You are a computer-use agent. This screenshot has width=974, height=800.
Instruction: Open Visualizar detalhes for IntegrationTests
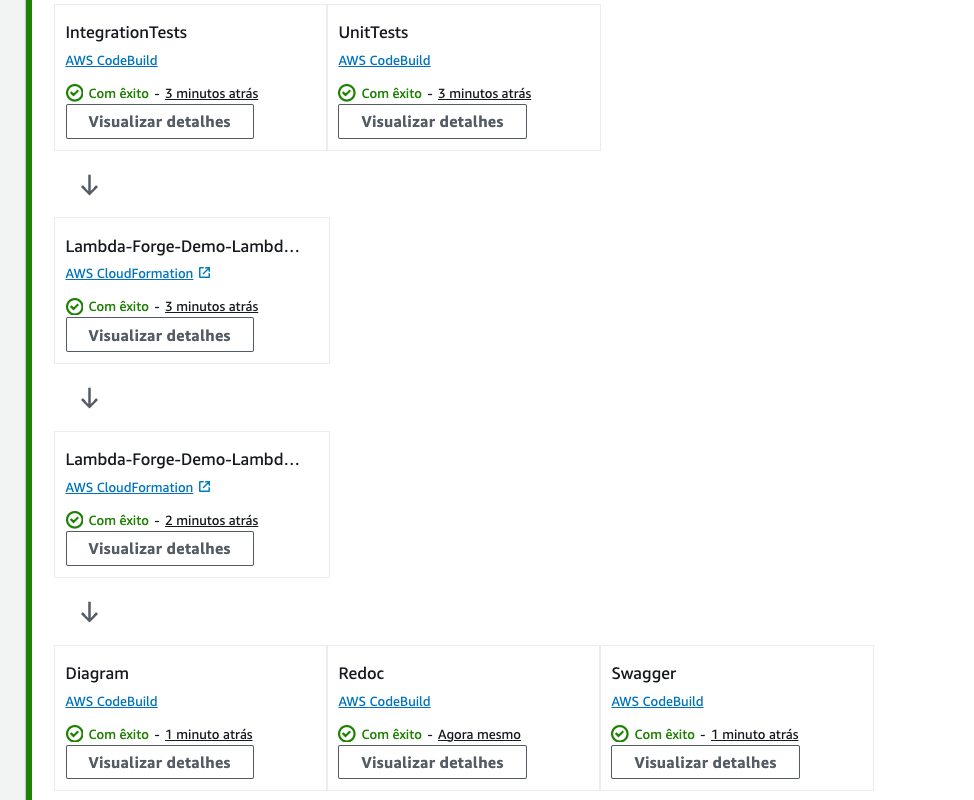coord(159,122)
